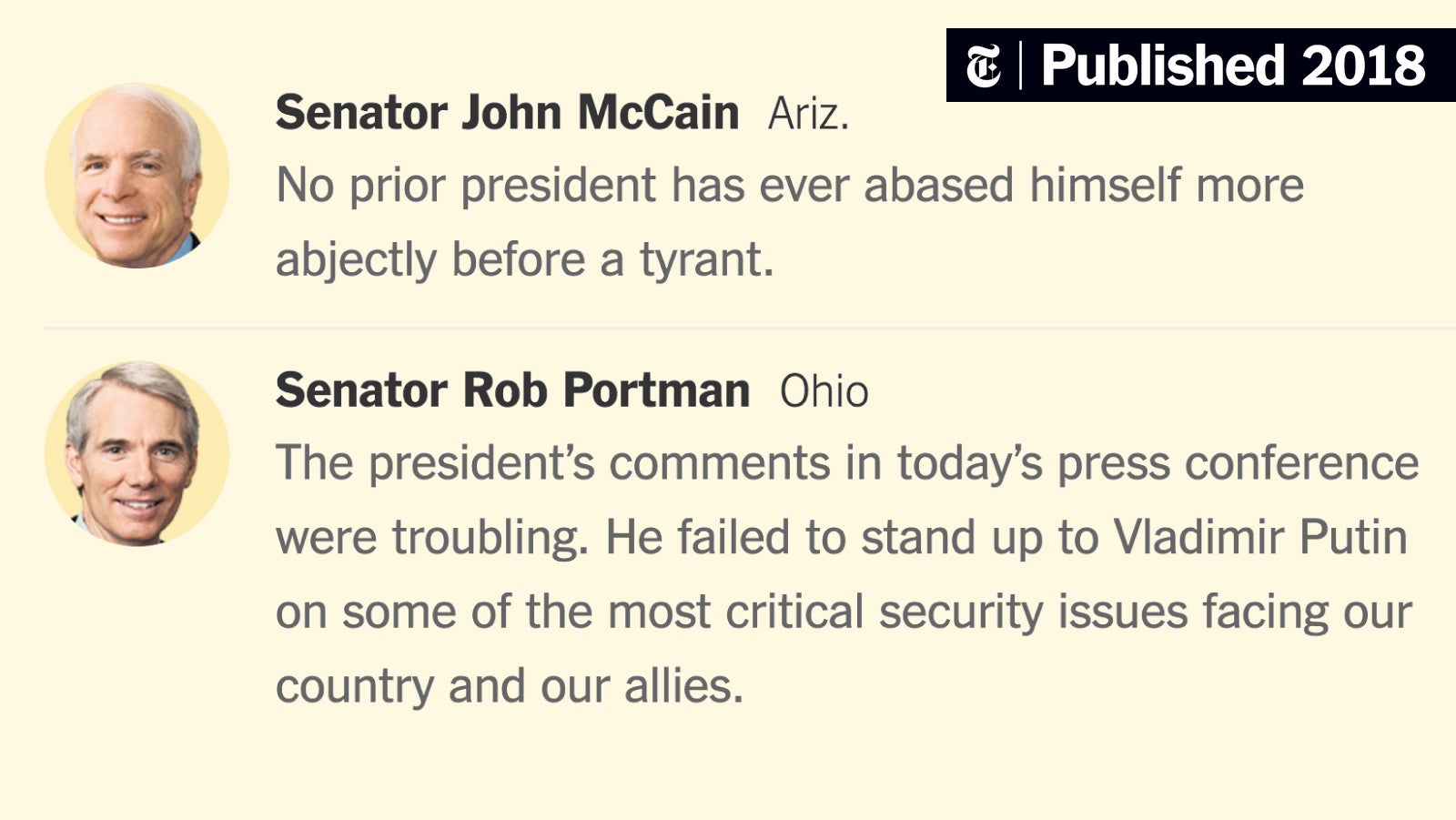Open Rob Portman's portrait photo
The image size is (1456, 820).
(x=137, y=453)
